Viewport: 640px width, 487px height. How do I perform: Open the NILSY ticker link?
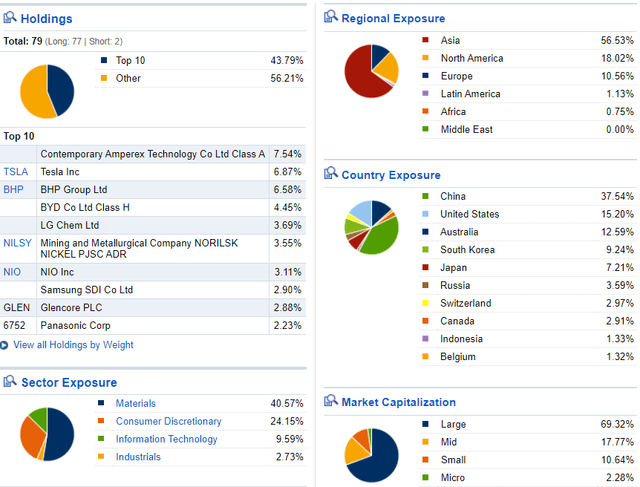tap(18, 243)
